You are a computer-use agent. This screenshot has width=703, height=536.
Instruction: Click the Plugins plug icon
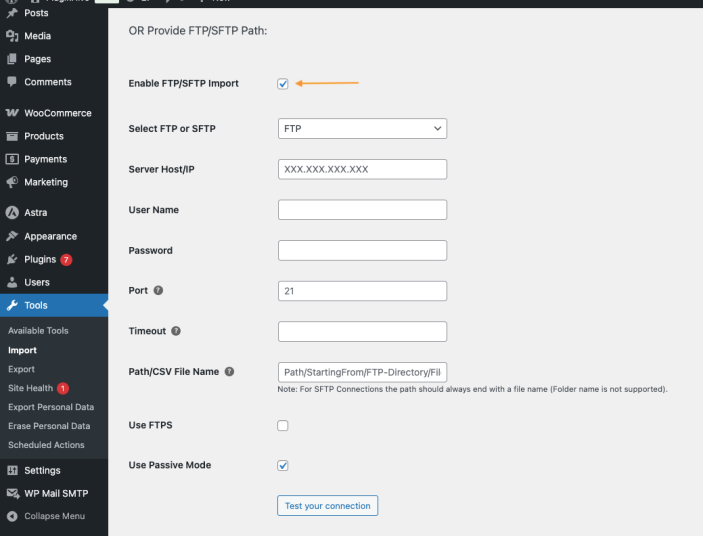click(x=12, y=259)
